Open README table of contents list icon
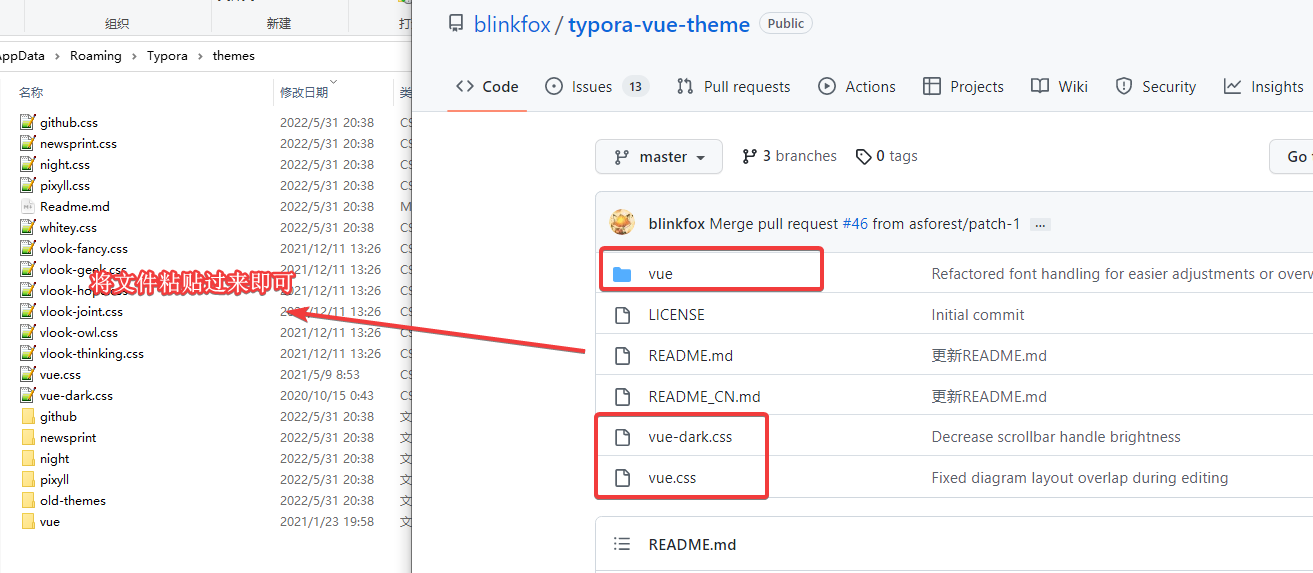The width and height of the screenshot is (1313, 573). click(622, 544)
